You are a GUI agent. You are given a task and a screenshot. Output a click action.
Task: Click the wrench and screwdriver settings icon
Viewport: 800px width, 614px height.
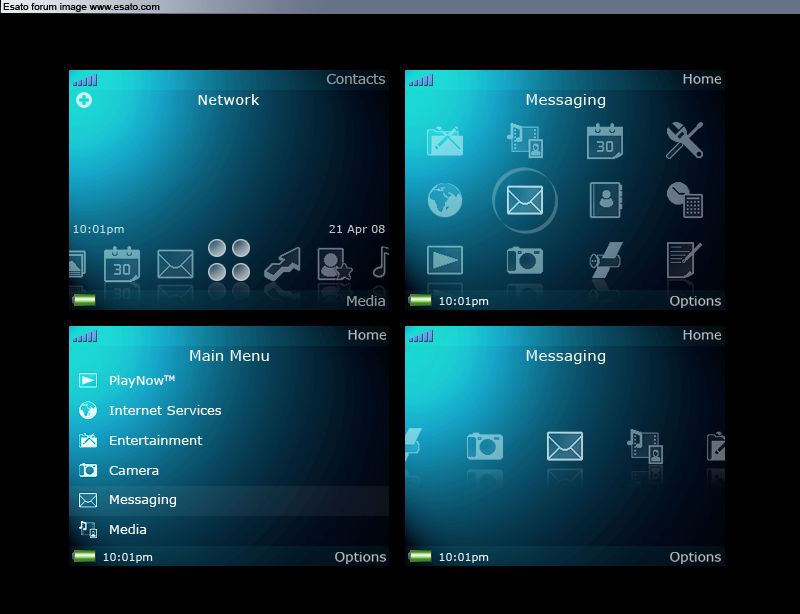pos(685,141)
